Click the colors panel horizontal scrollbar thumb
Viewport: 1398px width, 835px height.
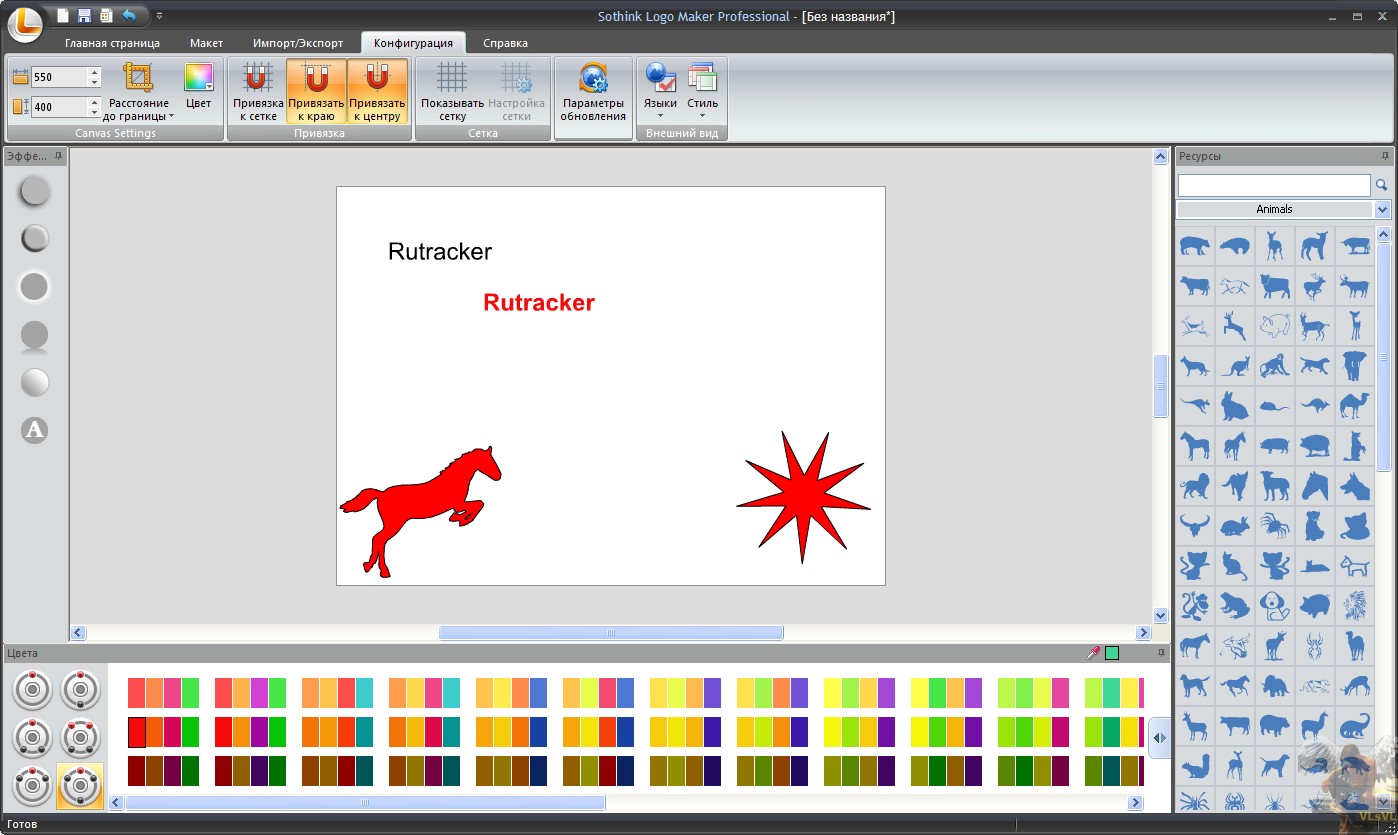click(365, 803)
